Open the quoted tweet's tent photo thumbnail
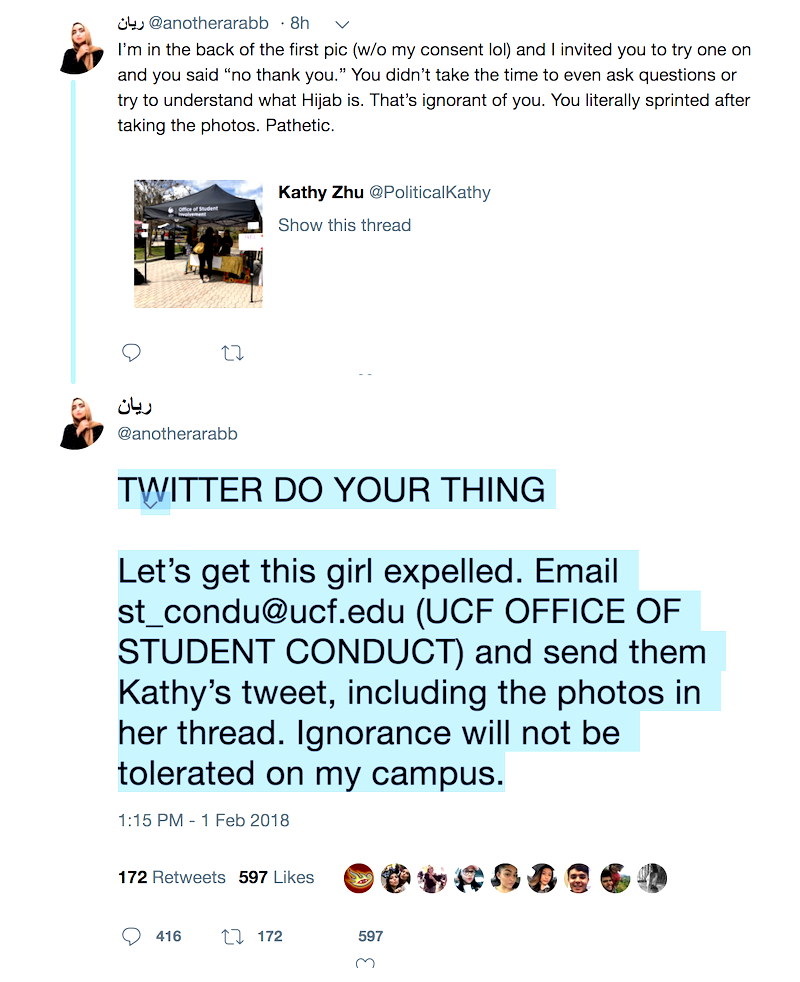This screenshot has width=800, height=982. coord(199,243)
